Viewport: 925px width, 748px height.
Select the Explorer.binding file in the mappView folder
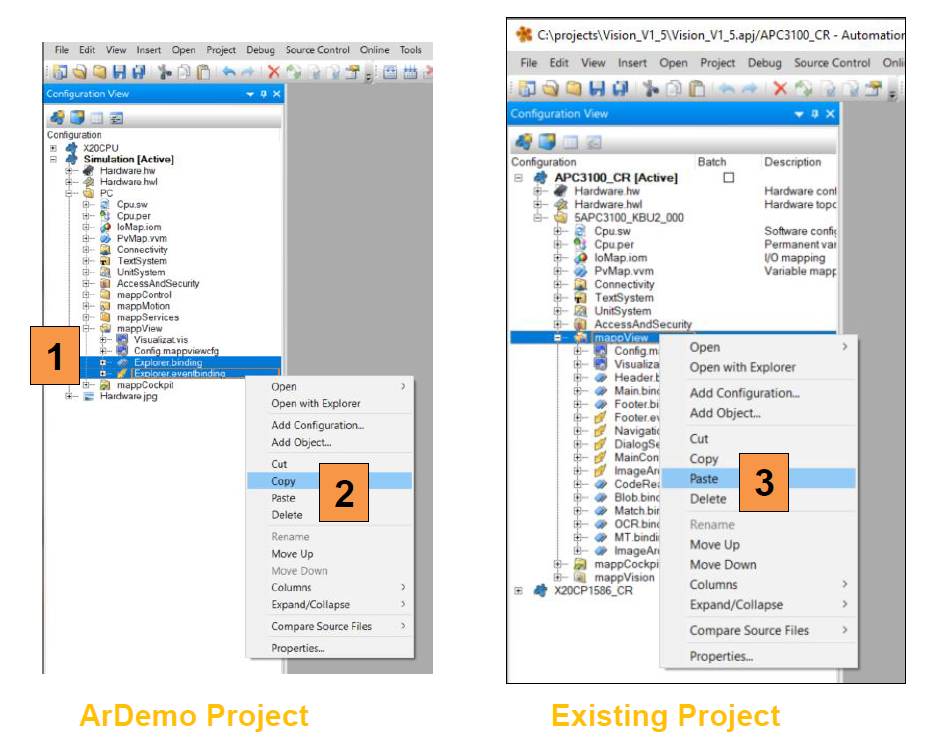coord(167,362)
